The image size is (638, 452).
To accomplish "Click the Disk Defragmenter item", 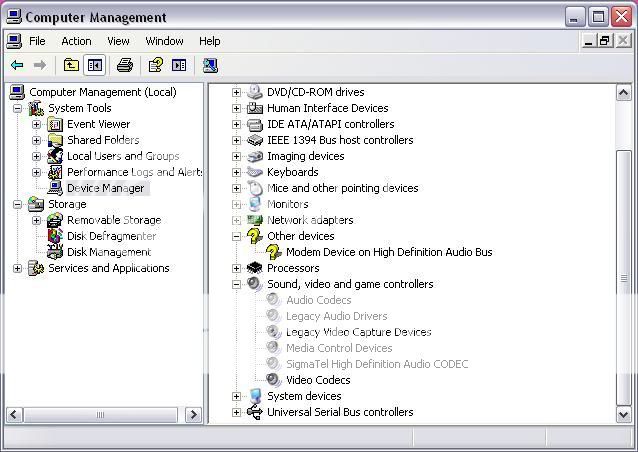I will 111,236.
